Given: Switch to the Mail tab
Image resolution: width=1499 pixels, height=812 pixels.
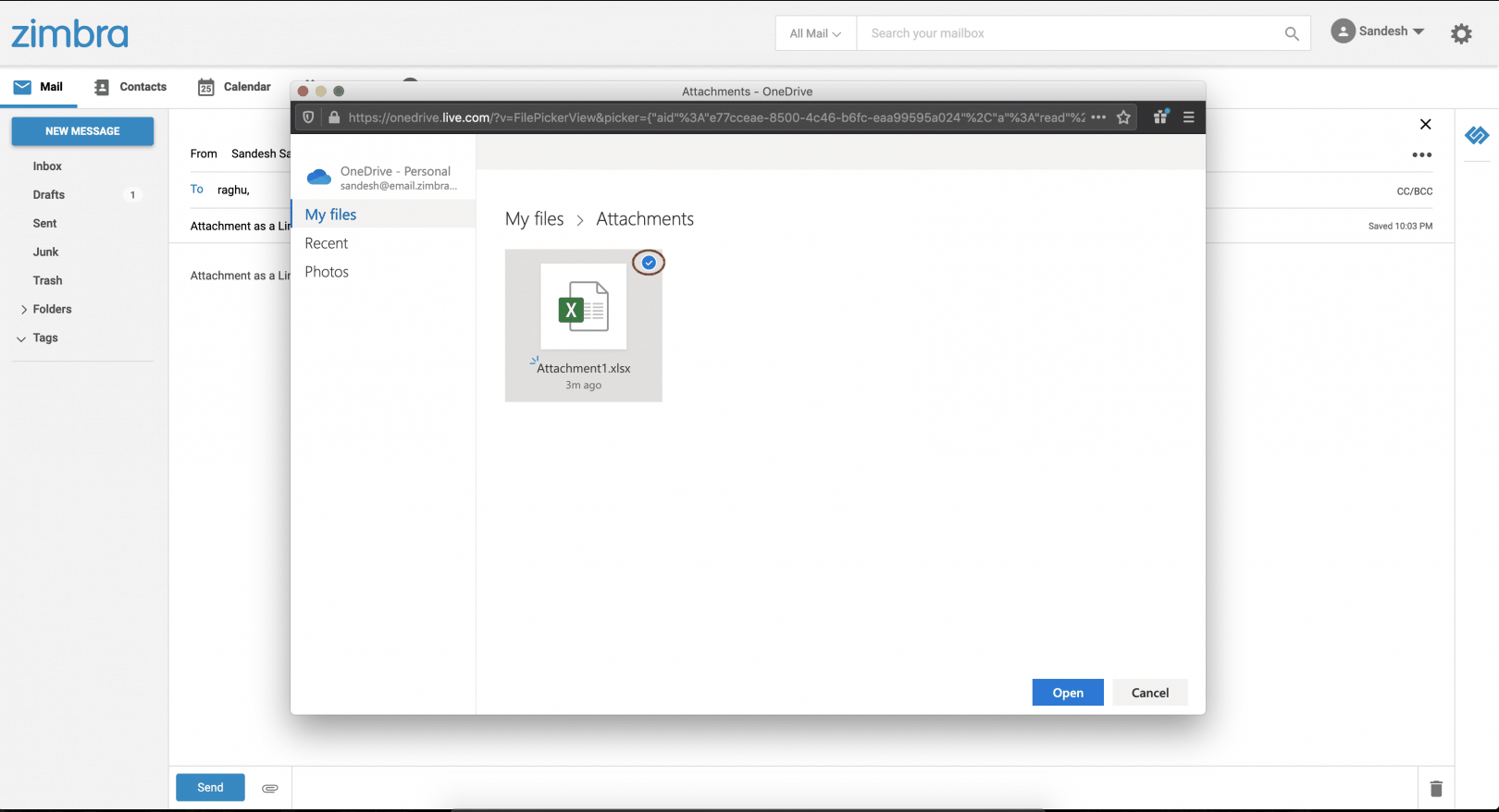Looking at the screenshot, I should click(x=38, y=87).
